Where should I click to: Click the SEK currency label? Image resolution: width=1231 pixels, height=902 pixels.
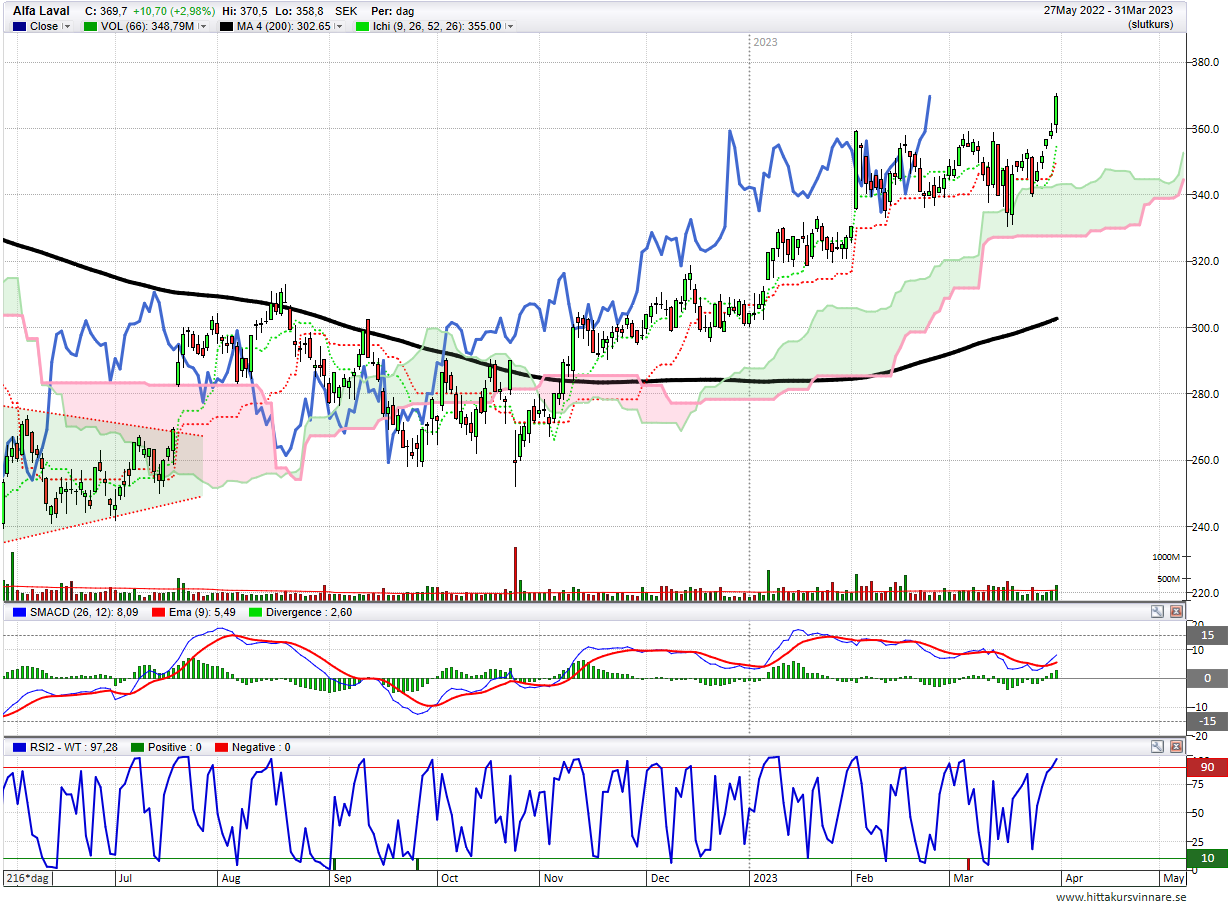pyautogui.click(x=346, y=11)
